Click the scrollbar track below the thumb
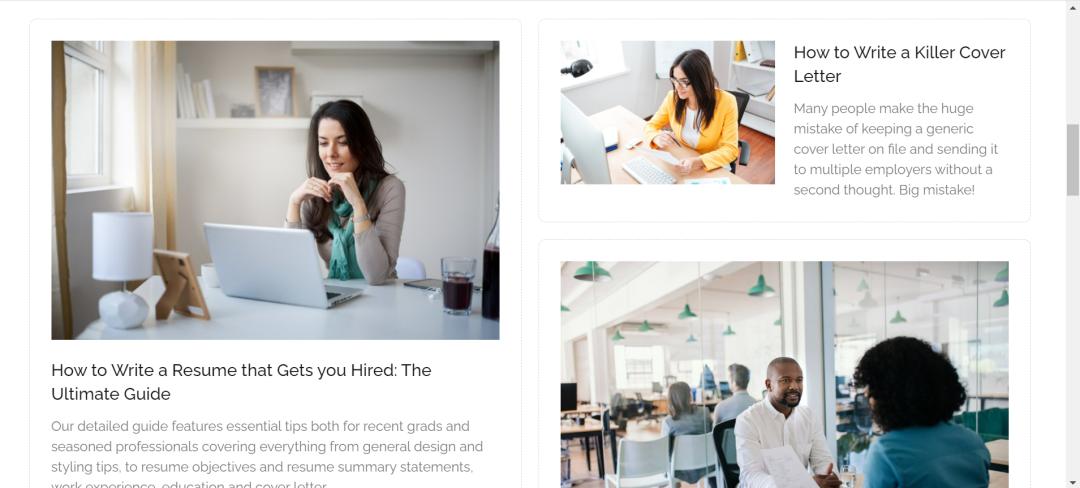1080x488 pixels. pos(1072,336)
